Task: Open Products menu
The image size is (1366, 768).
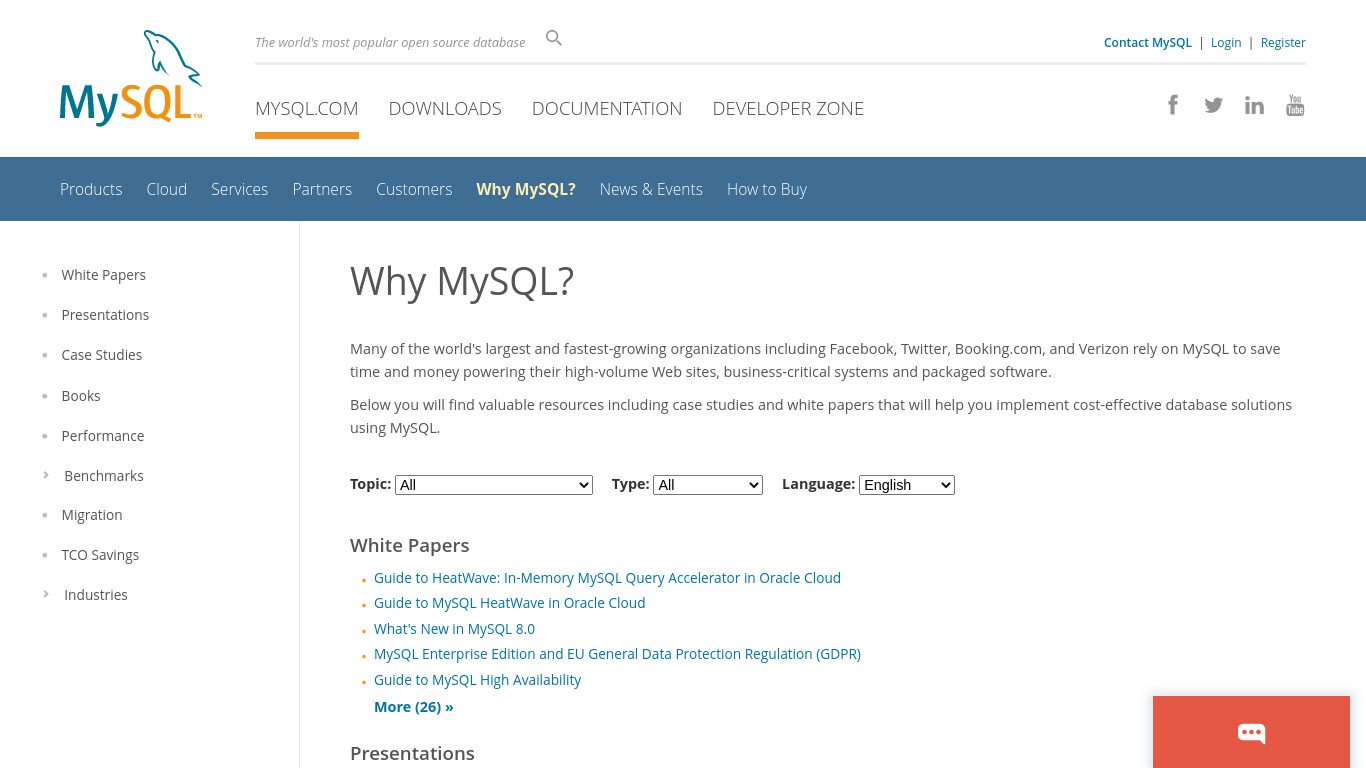Action: coord(91,189)
